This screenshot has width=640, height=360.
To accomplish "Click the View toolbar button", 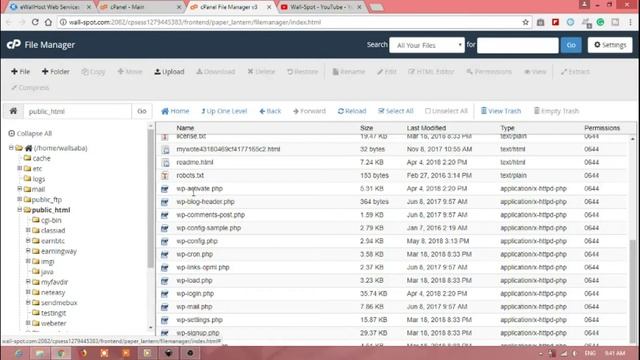I will click(535, 71).
